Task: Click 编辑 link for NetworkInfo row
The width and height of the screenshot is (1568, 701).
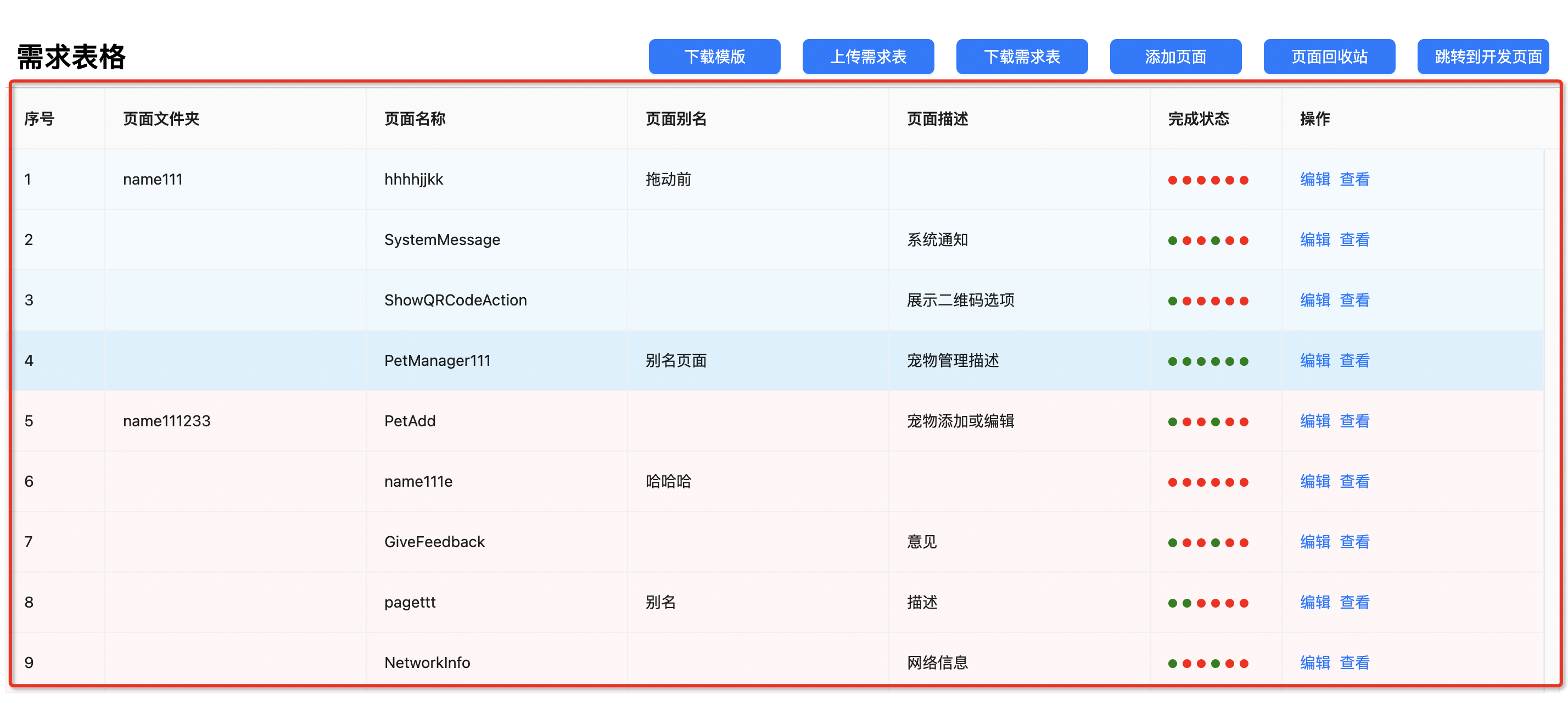Action: [1314, 662]
